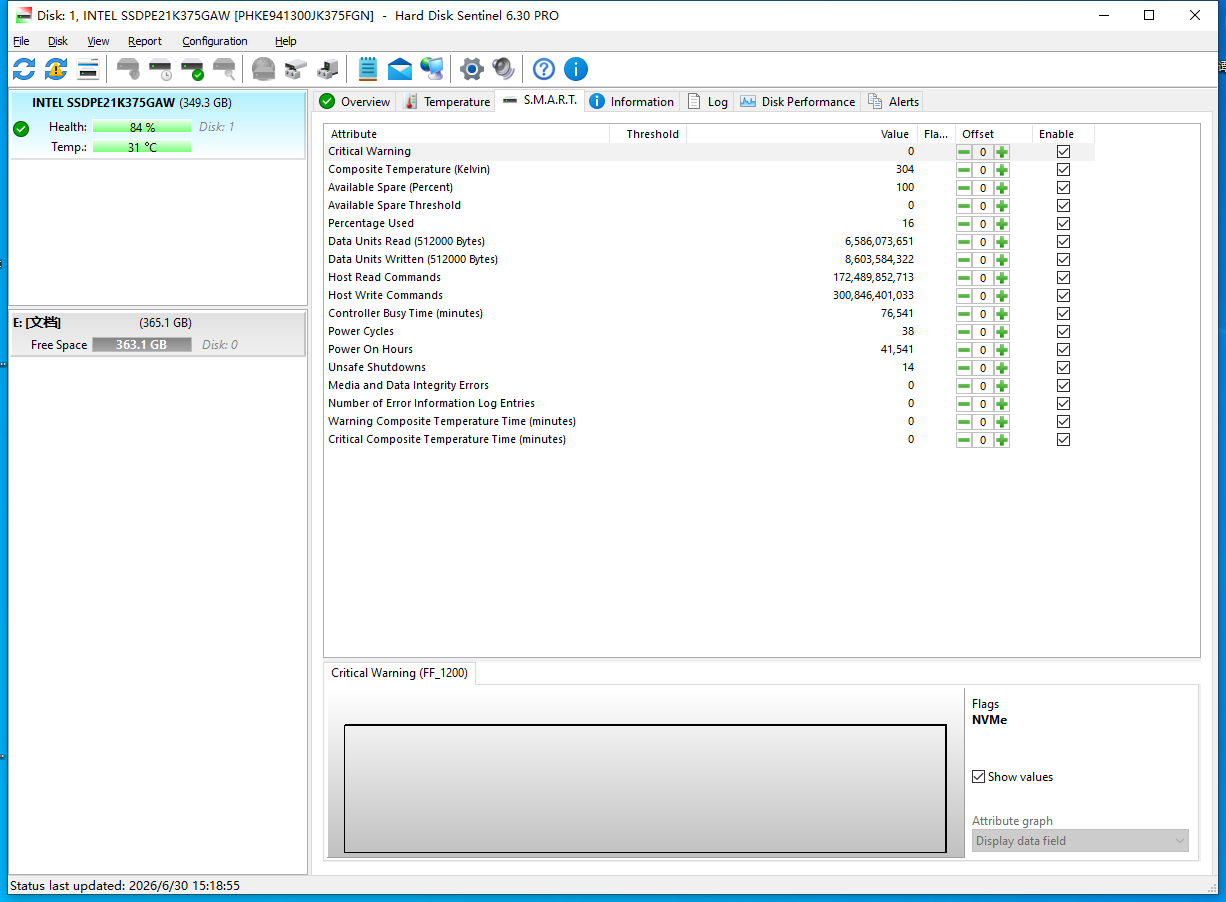The width and height of the screenshot is (1226, 902).
Task: Select the Critical Warning (FF_1200) graph tab
Action: (399, 673)
